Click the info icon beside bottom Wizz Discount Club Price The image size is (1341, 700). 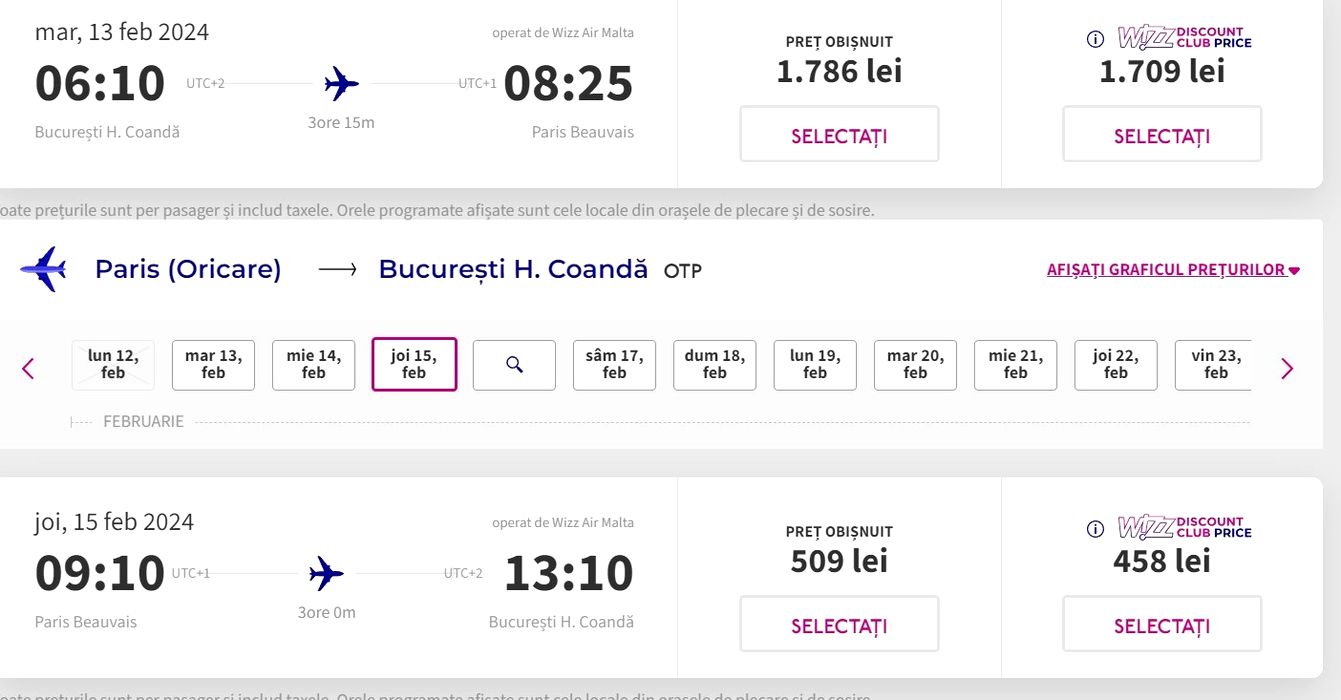pos(1095,529)
